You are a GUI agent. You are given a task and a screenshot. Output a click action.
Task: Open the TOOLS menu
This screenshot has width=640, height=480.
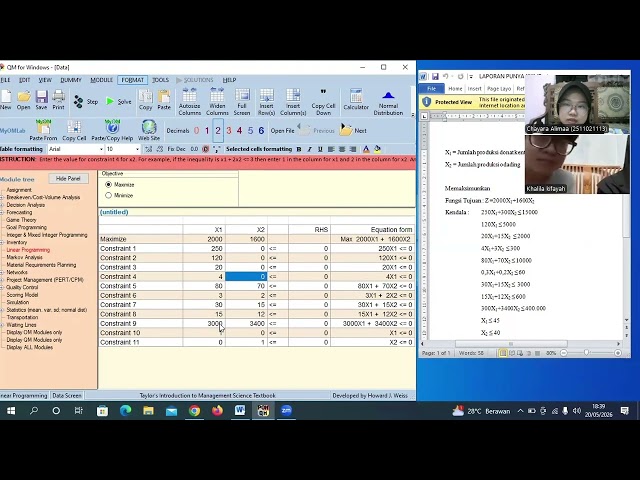tap(160, 80)
